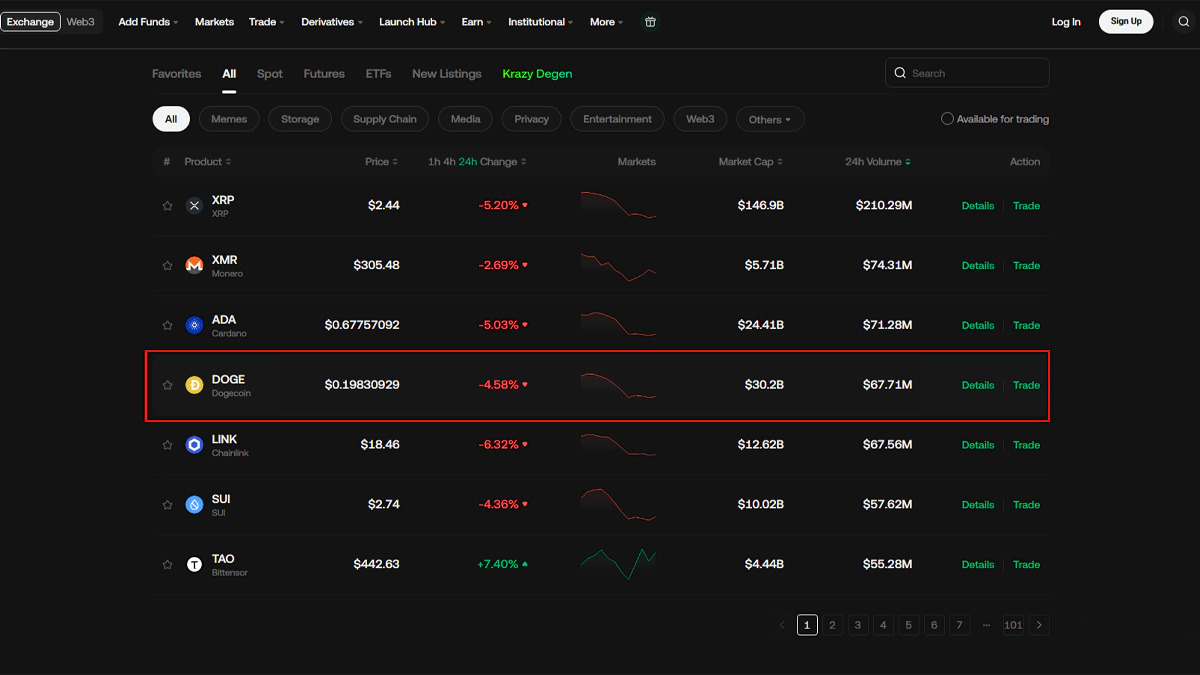
Task: Open Trade link for SUI
Action: point(1026,505)
